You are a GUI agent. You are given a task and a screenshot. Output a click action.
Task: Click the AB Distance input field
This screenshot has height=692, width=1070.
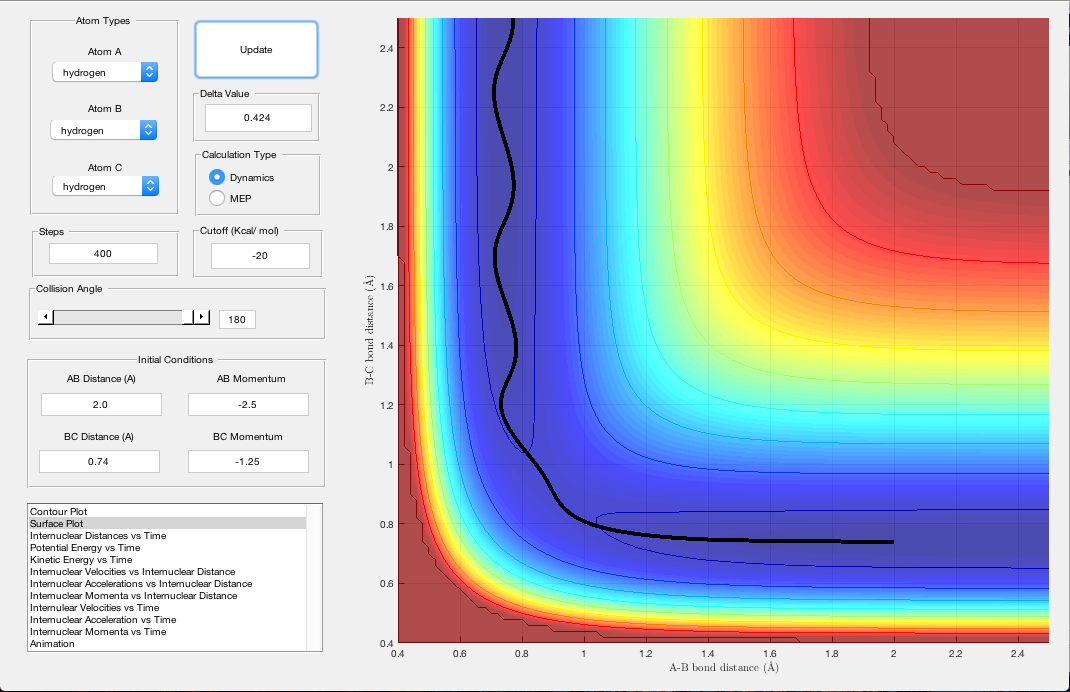100,404
